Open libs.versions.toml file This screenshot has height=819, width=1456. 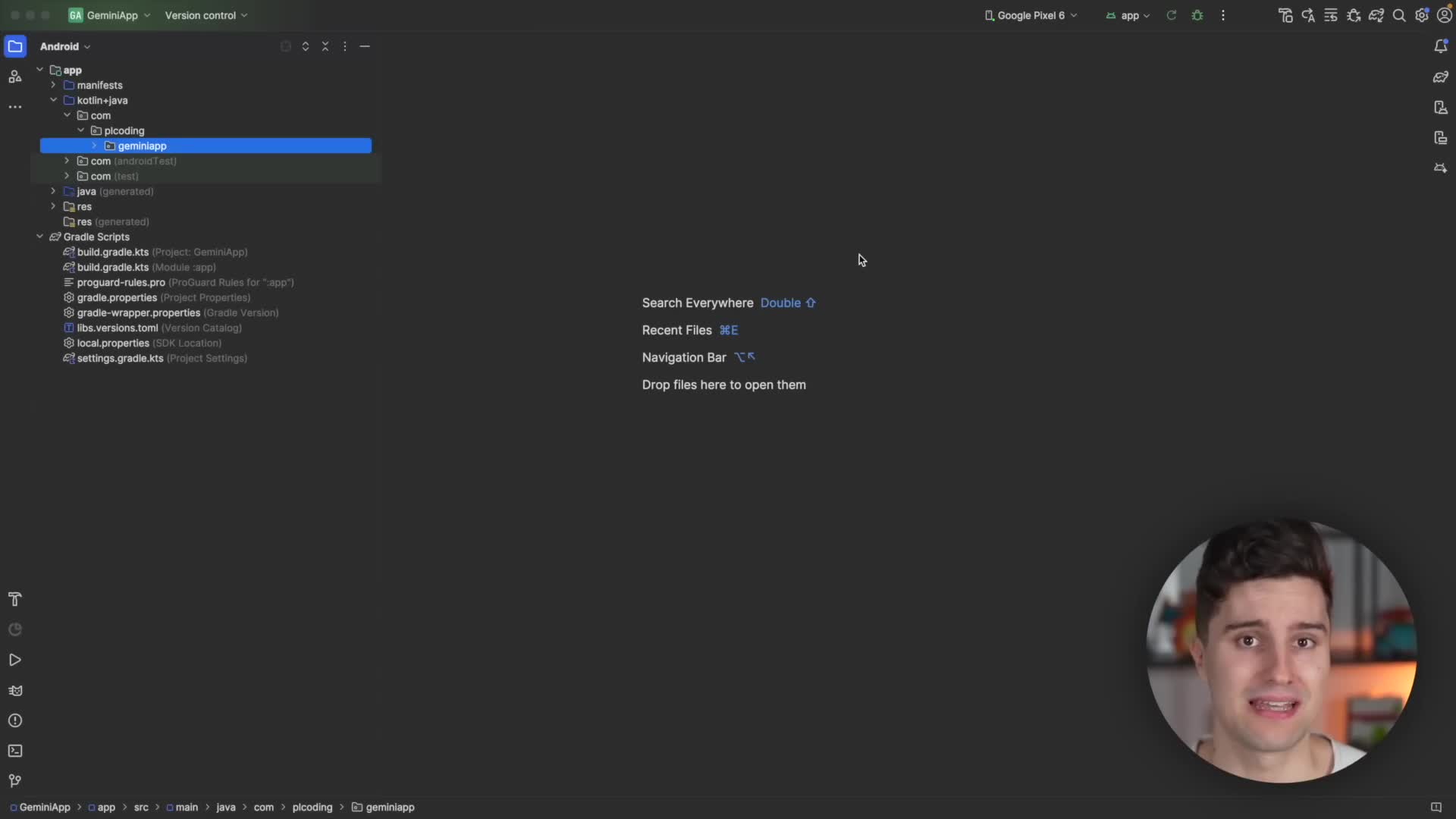click(117, 328)
